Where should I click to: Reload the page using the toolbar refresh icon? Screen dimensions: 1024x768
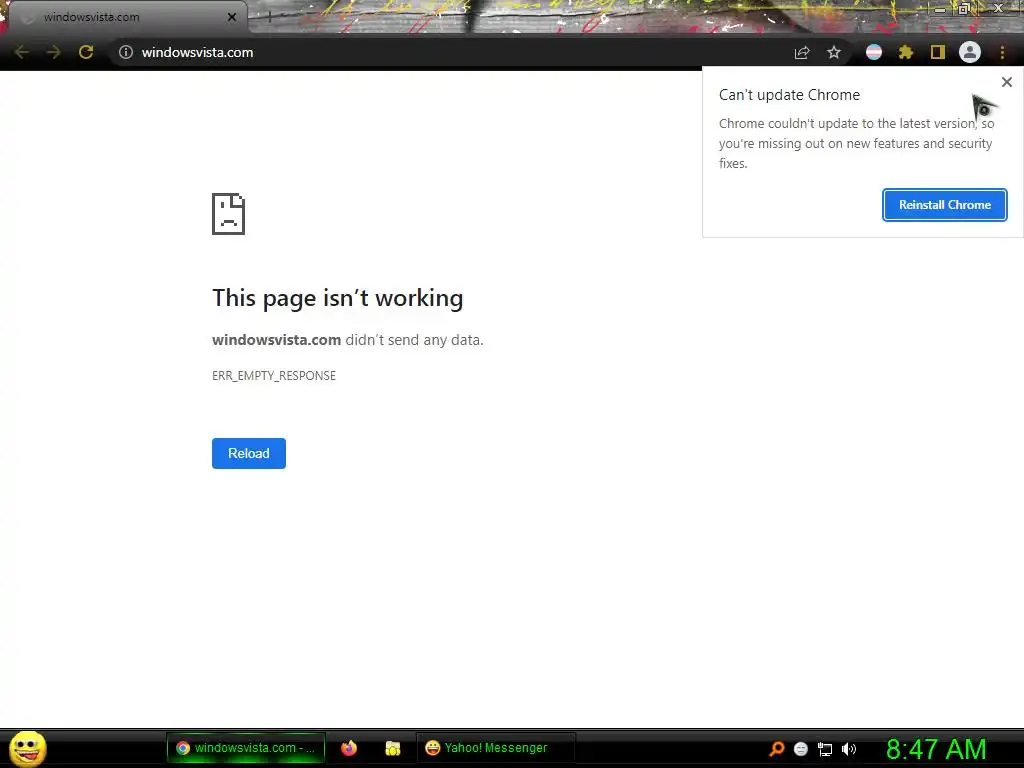pyautogui.click(x=86, y=52)
